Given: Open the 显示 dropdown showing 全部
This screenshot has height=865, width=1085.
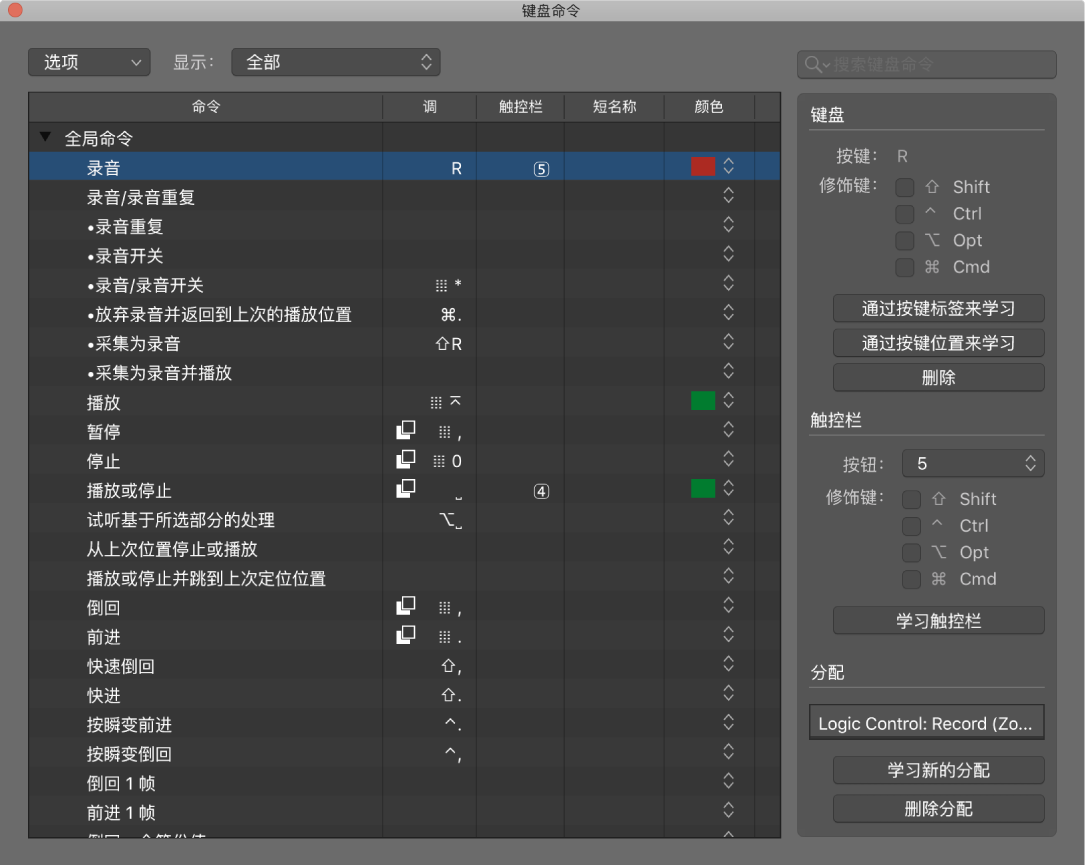Looking at the screenshot, I should (x=335, y=61).
